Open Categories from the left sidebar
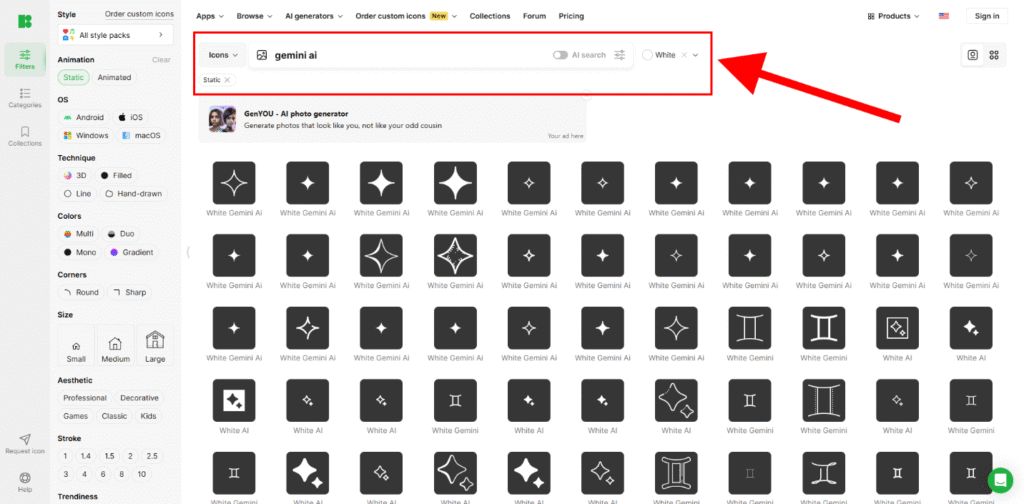The image size is (1024, 504). [x=25, y=96]
